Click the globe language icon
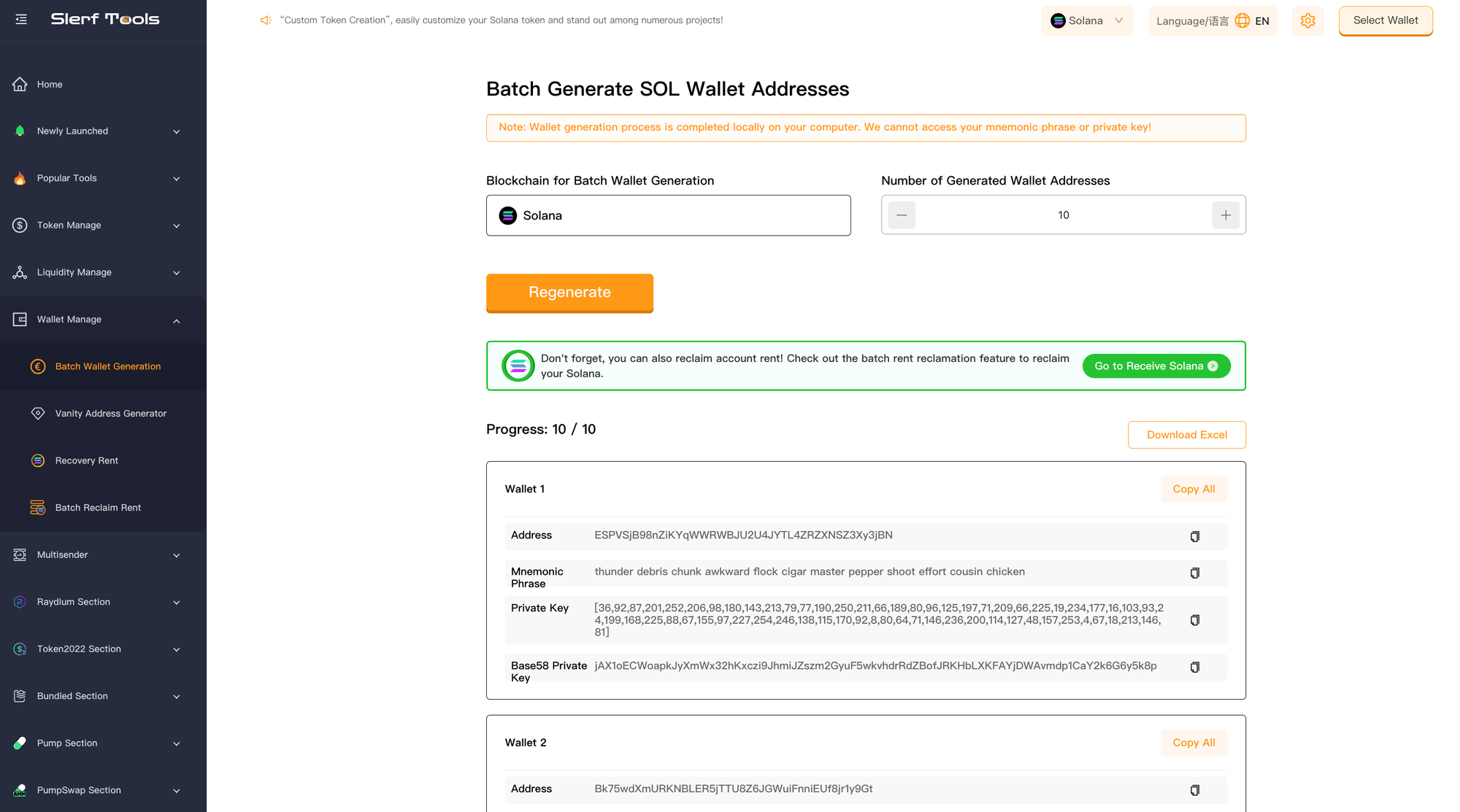 point(1242,21)
